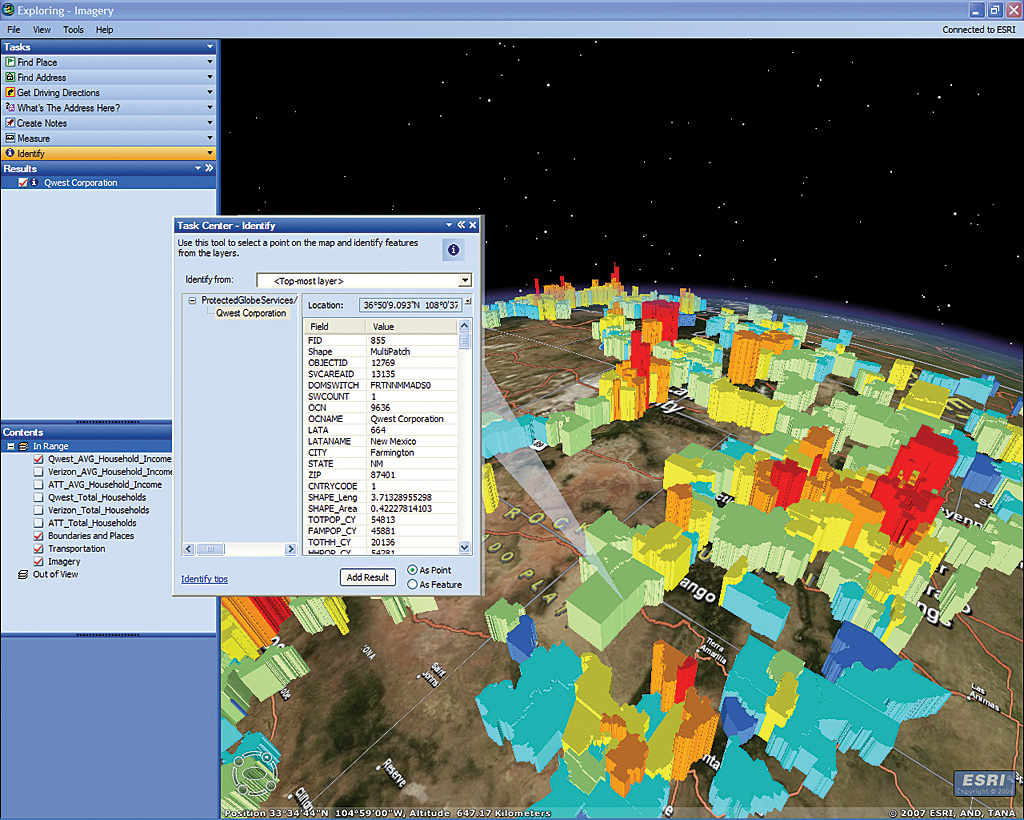Image resolution: width=1024 pixels, height=820 pixels.
Task: Click the small flag button next to Location
Action: point(468,302)
